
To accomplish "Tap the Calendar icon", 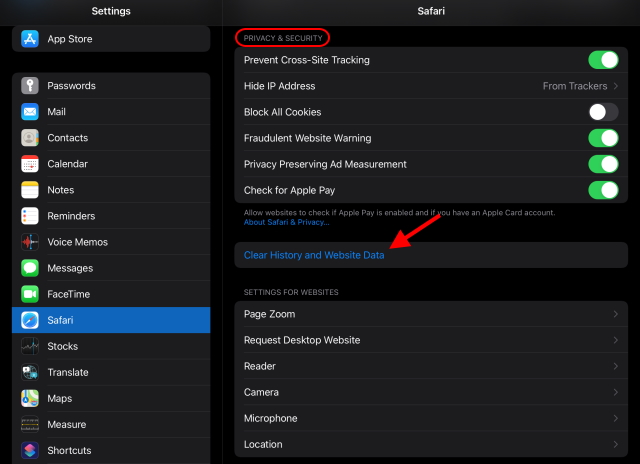I will (x=30, y=164).
